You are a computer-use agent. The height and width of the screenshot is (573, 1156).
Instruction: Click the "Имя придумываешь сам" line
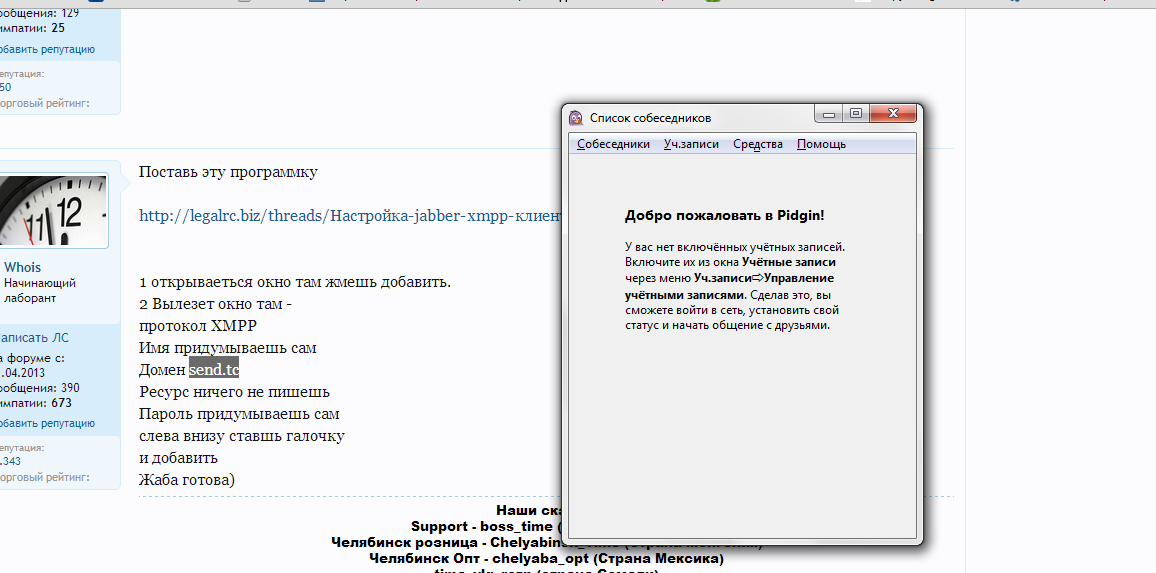coord(228,347)
